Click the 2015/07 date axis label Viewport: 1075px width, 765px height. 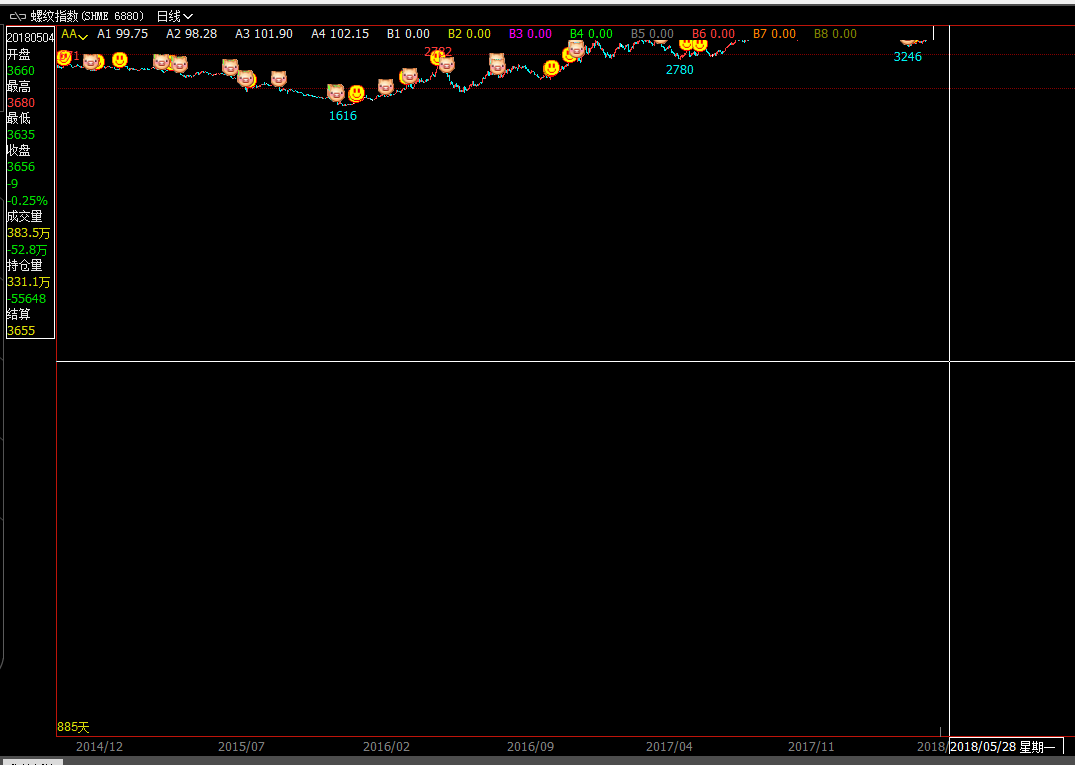[241, 747]
